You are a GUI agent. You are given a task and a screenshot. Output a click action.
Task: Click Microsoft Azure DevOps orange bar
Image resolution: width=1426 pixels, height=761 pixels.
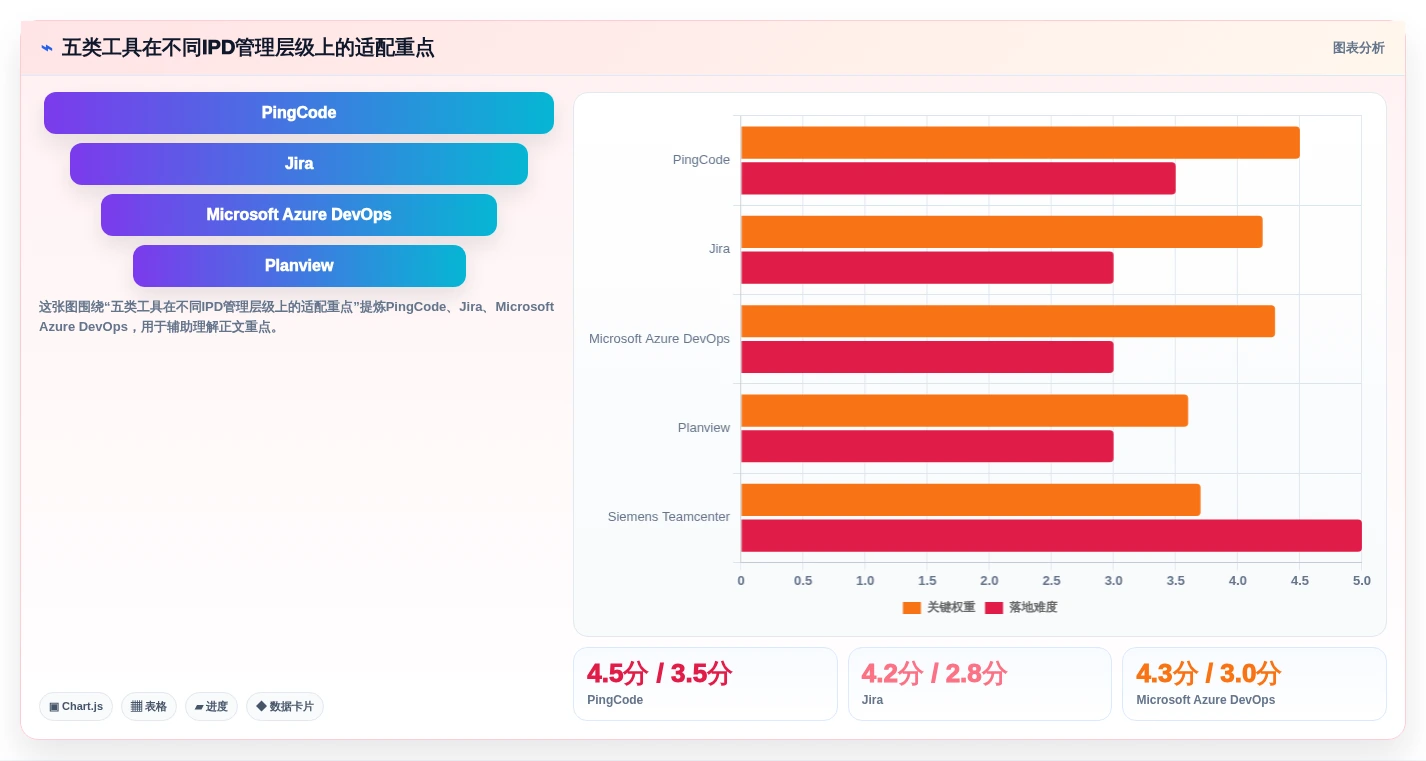[x=1008, y=321]
